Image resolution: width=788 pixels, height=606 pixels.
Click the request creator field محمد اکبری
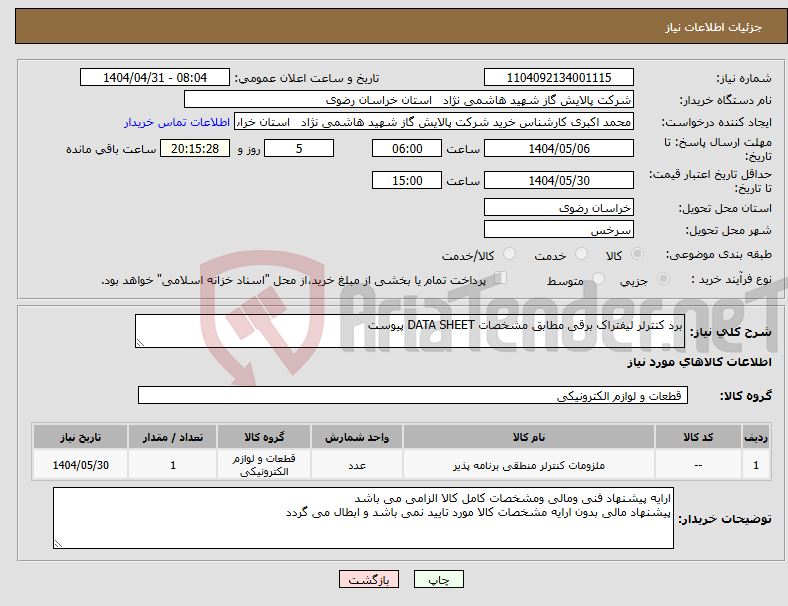[434, 122]
